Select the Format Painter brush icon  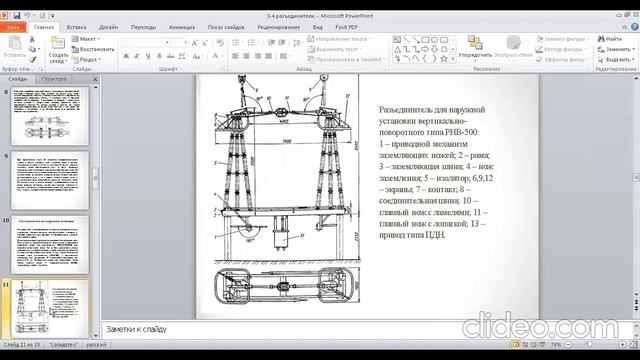[x=32, y=60]
